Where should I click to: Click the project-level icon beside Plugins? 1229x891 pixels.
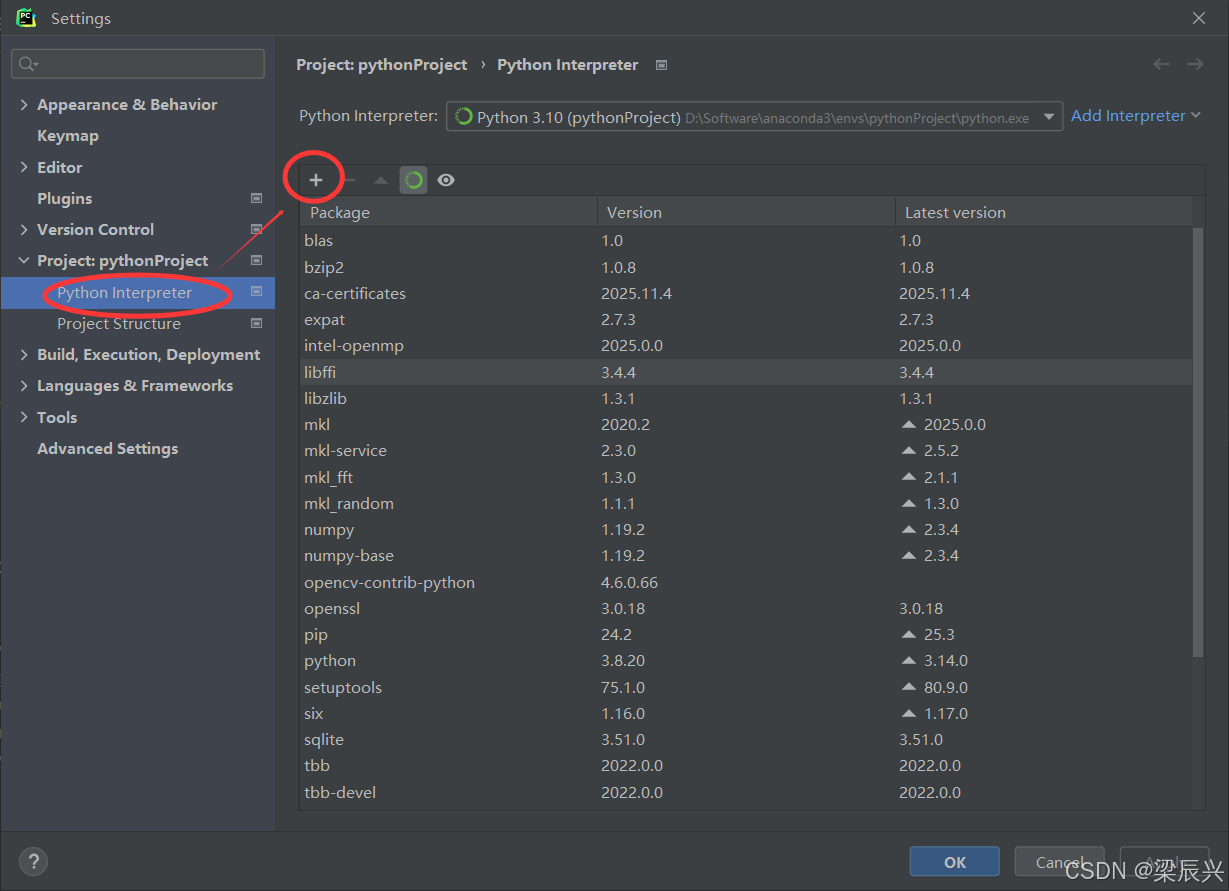pyautogui.click(x=256, y=198)
